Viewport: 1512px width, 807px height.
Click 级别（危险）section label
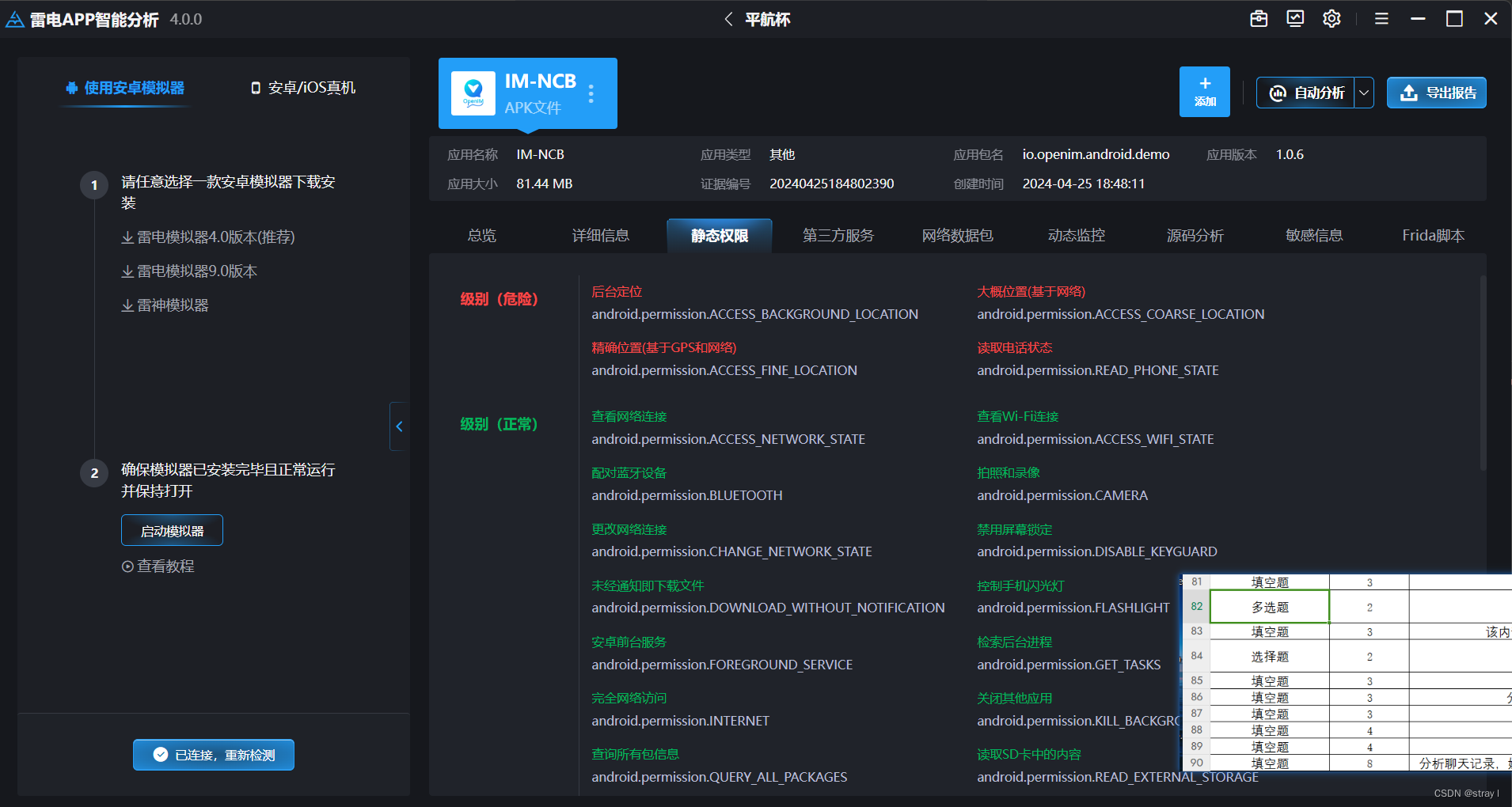pyautogui.click(x=499, y=299)
